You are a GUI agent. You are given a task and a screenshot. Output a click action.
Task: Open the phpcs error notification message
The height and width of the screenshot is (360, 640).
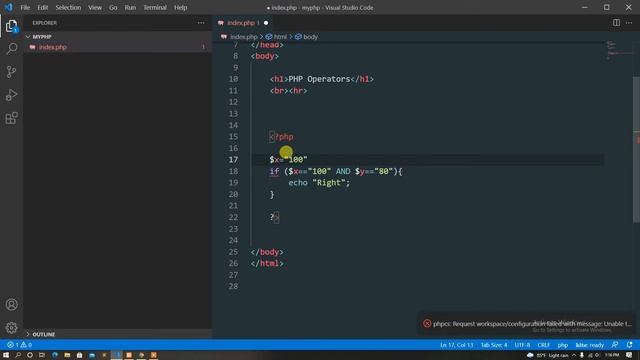pyautogui.click(x=532, y=324)
